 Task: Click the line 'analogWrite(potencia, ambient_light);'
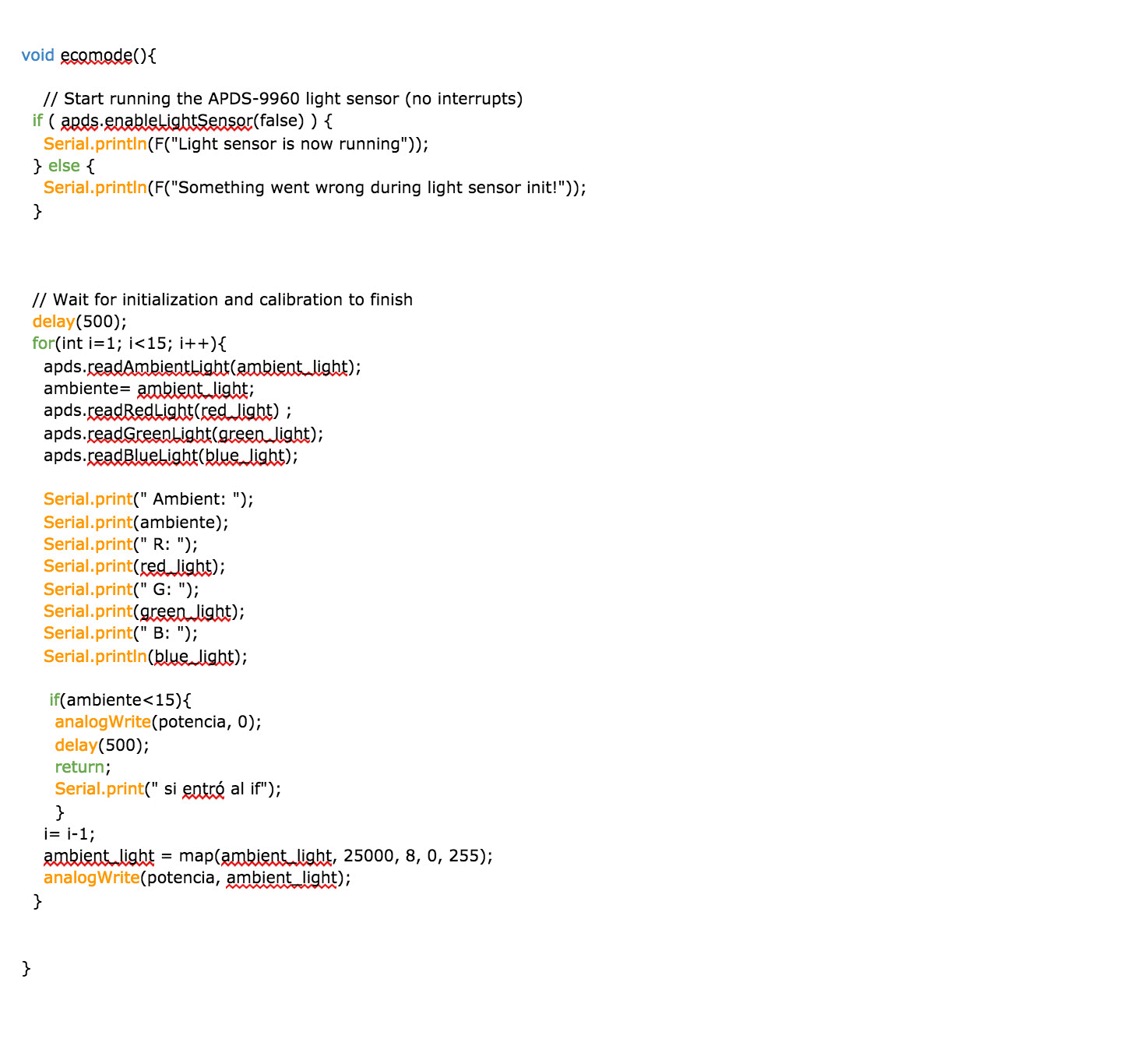point(197,878)
